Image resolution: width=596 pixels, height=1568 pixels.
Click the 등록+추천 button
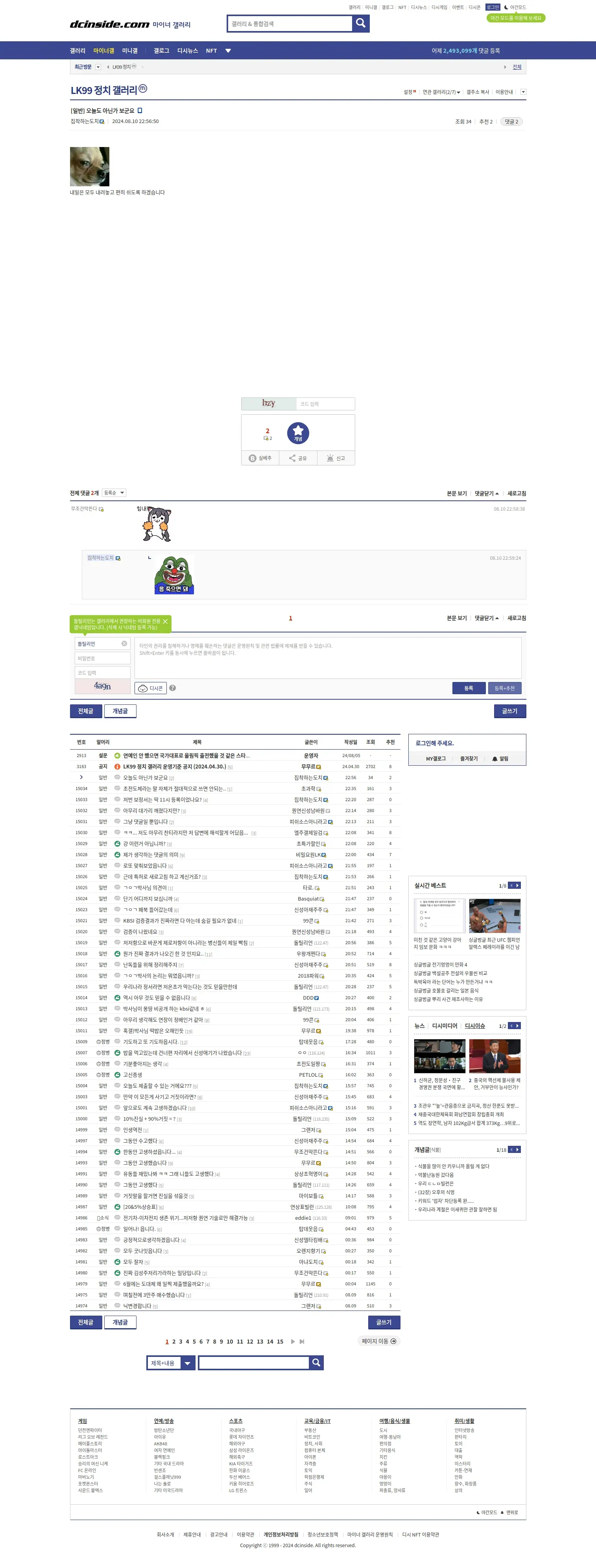(x=505, y=688)
